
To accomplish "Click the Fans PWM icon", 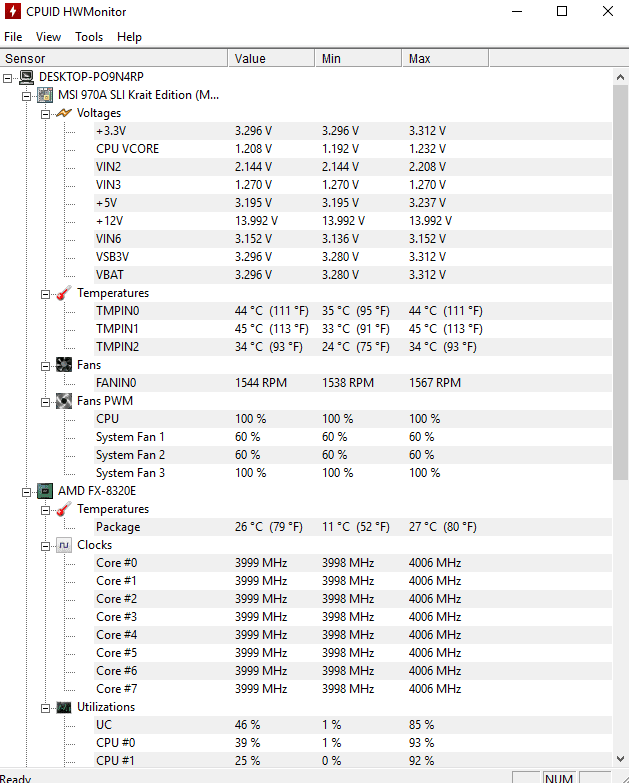I will click(63, 401).
